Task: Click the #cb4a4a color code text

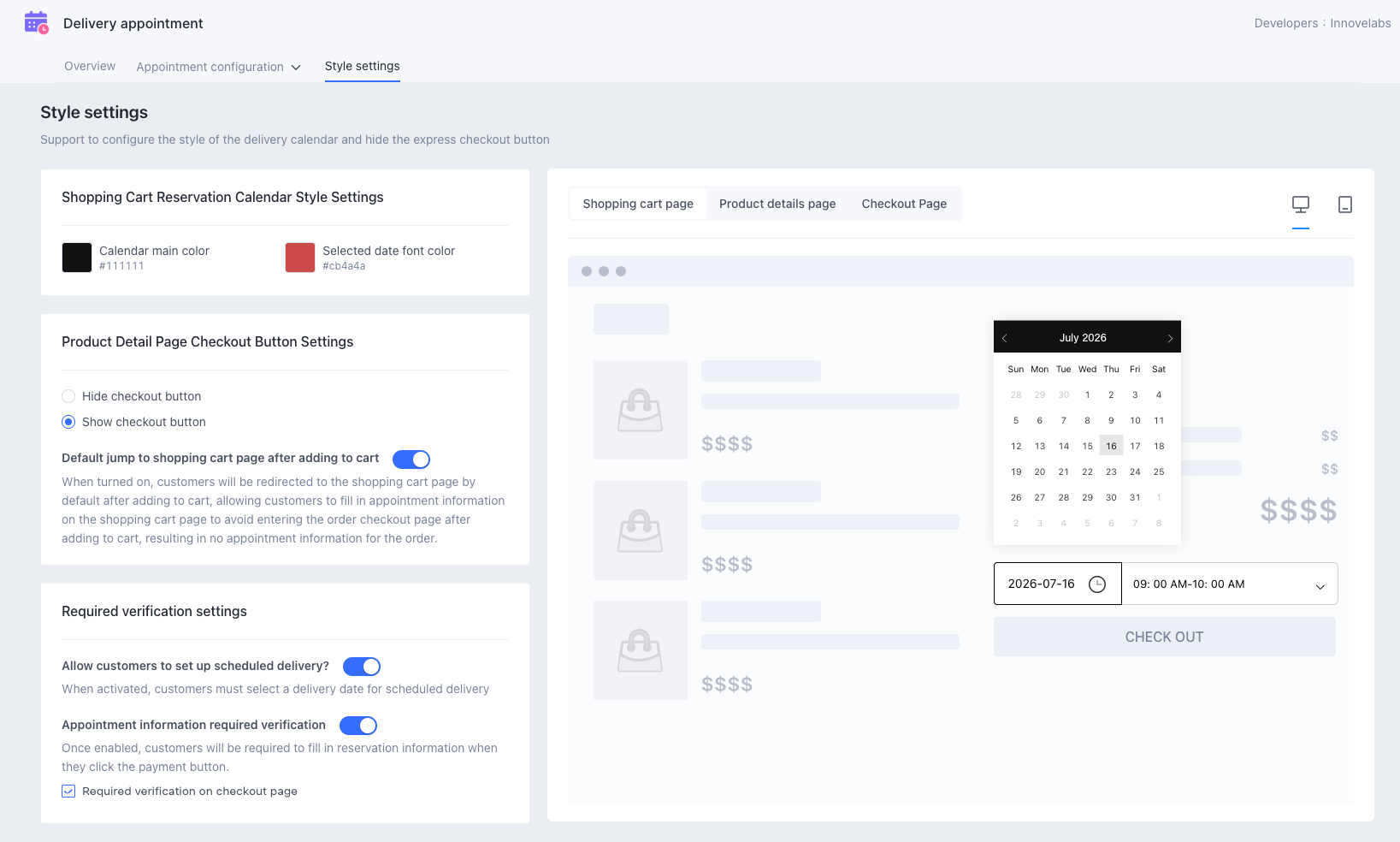Action: (344, 266)
